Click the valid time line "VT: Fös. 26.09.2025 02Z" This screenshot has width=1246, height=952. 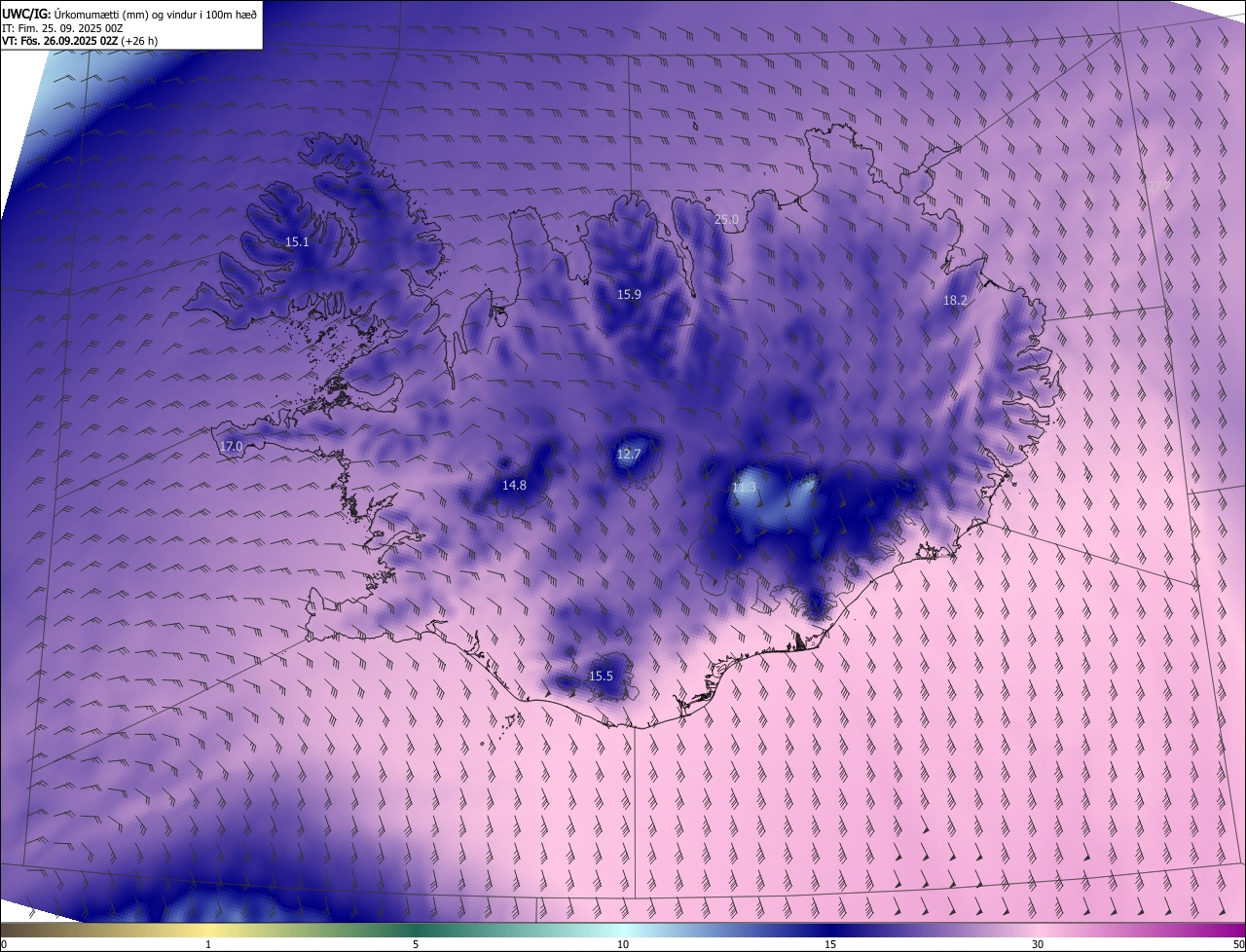pyautogui.click(x=59, y=42)
